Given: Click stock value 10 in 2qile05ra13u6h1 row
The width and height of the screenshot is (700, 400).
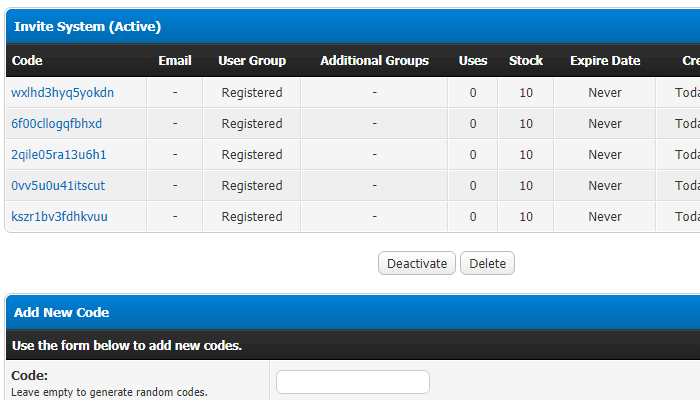Looking at the screenshot, I should point(526,155).
